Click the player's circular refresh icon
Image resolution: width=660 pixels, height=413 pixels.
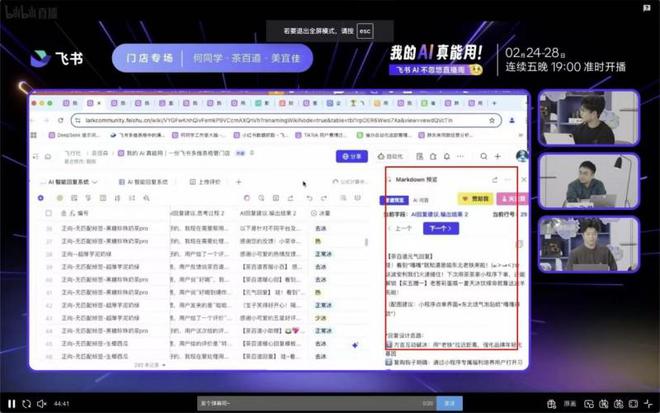pyautogui.click(x=27, y=404)
